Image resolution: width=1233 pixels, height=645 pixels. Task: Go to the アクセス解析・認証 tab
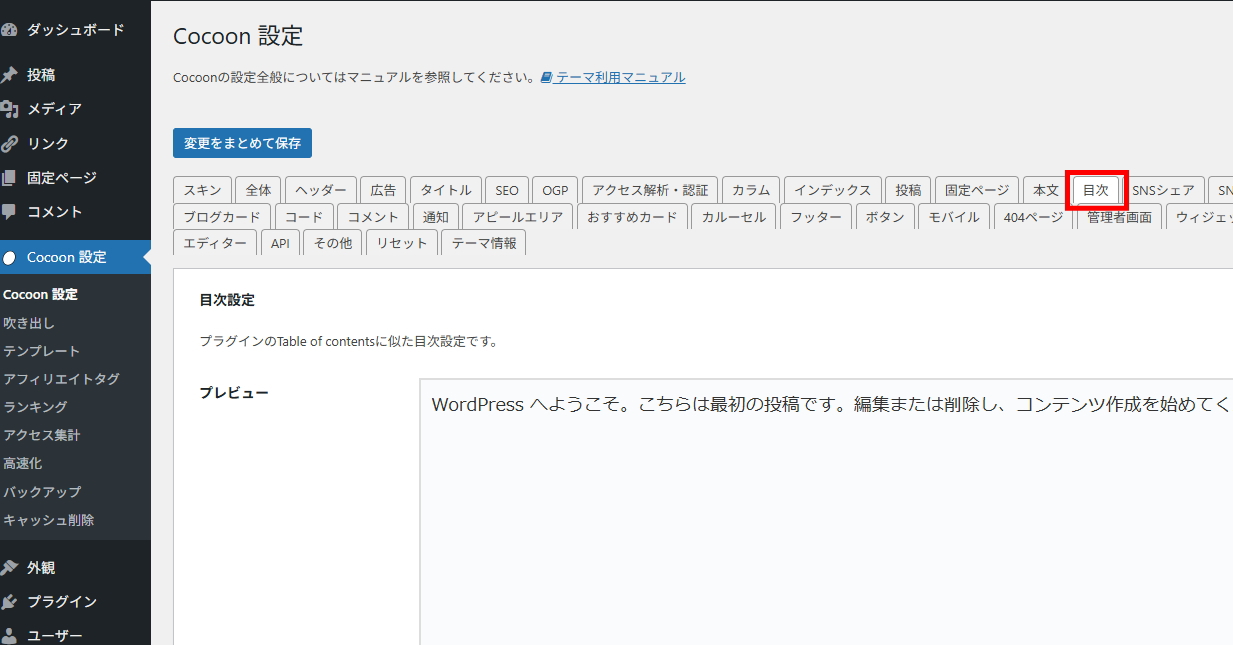point(649,190)
